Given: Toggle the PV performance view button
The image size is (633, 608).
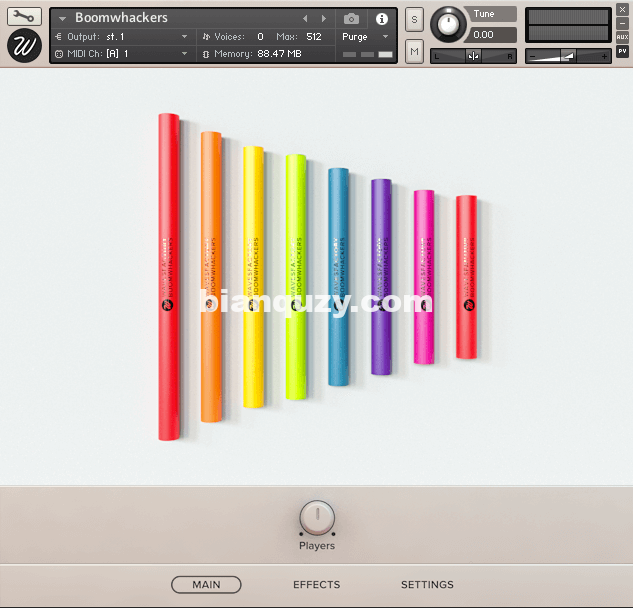Looking at the screenshot, I should click(x=622, y=51).
